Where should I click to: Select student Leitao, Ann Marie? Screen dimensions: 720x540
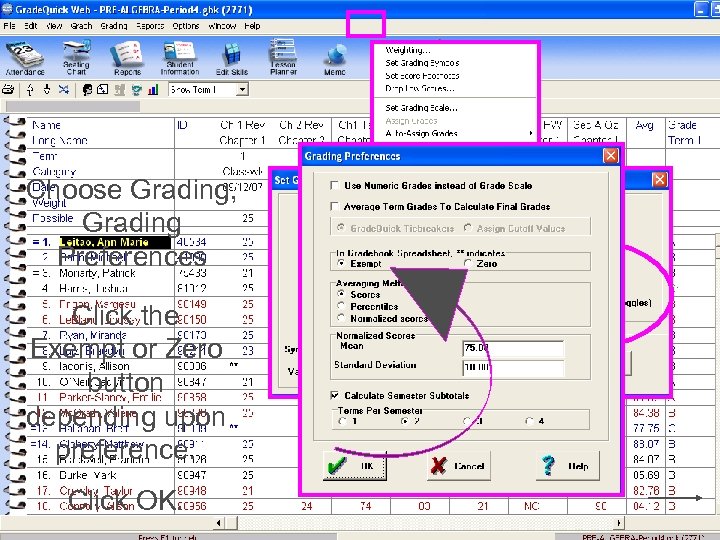115,242
